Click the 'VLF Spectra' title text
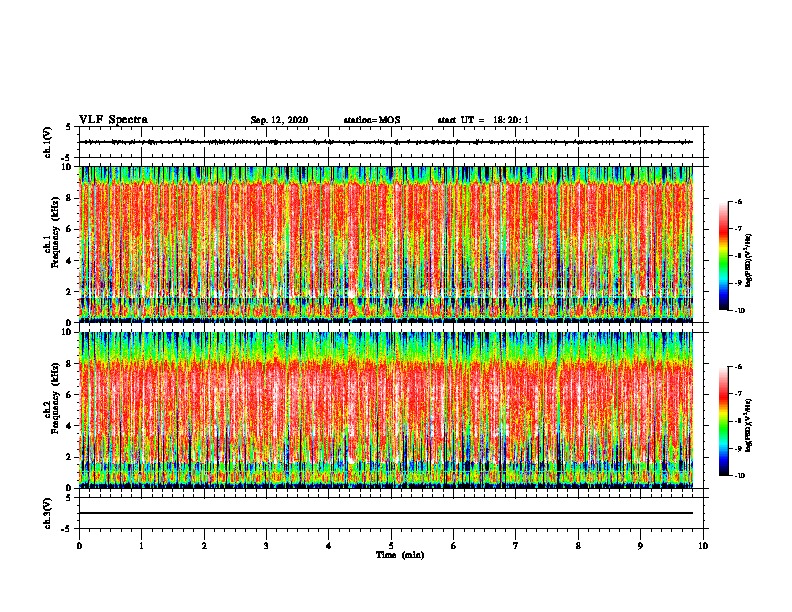Image resolution: width=792 pixels, height=612 pixels. (x=113, y=120)
